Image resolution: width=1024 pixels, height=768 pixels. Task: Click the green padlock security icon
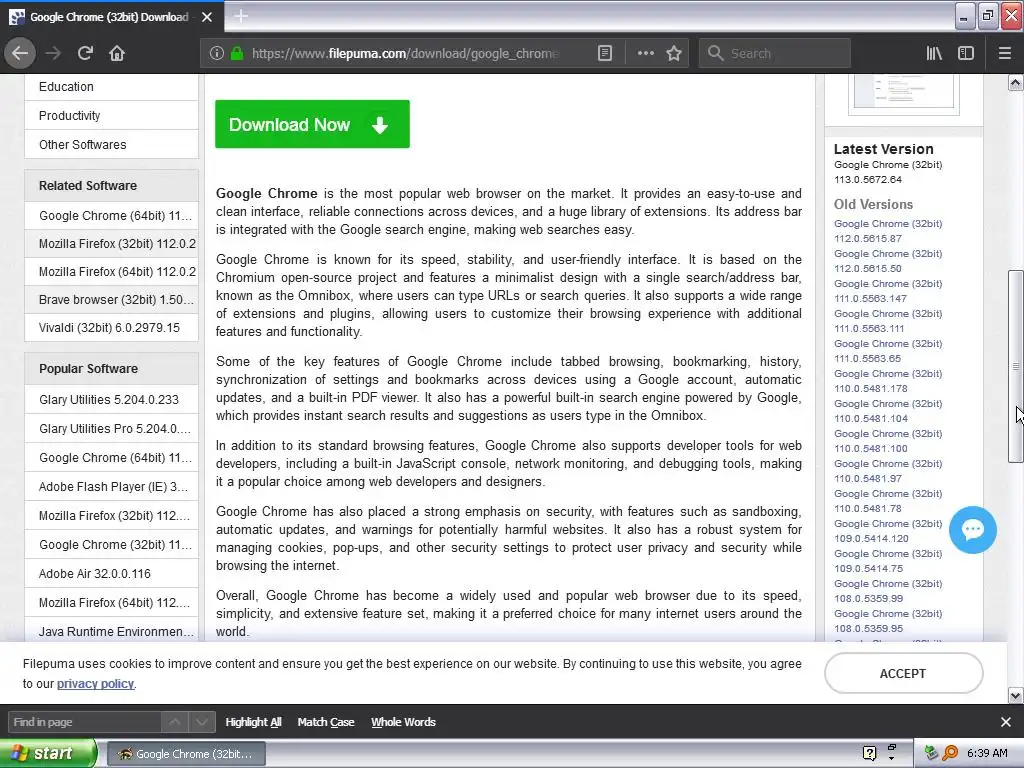click(236, 53)
